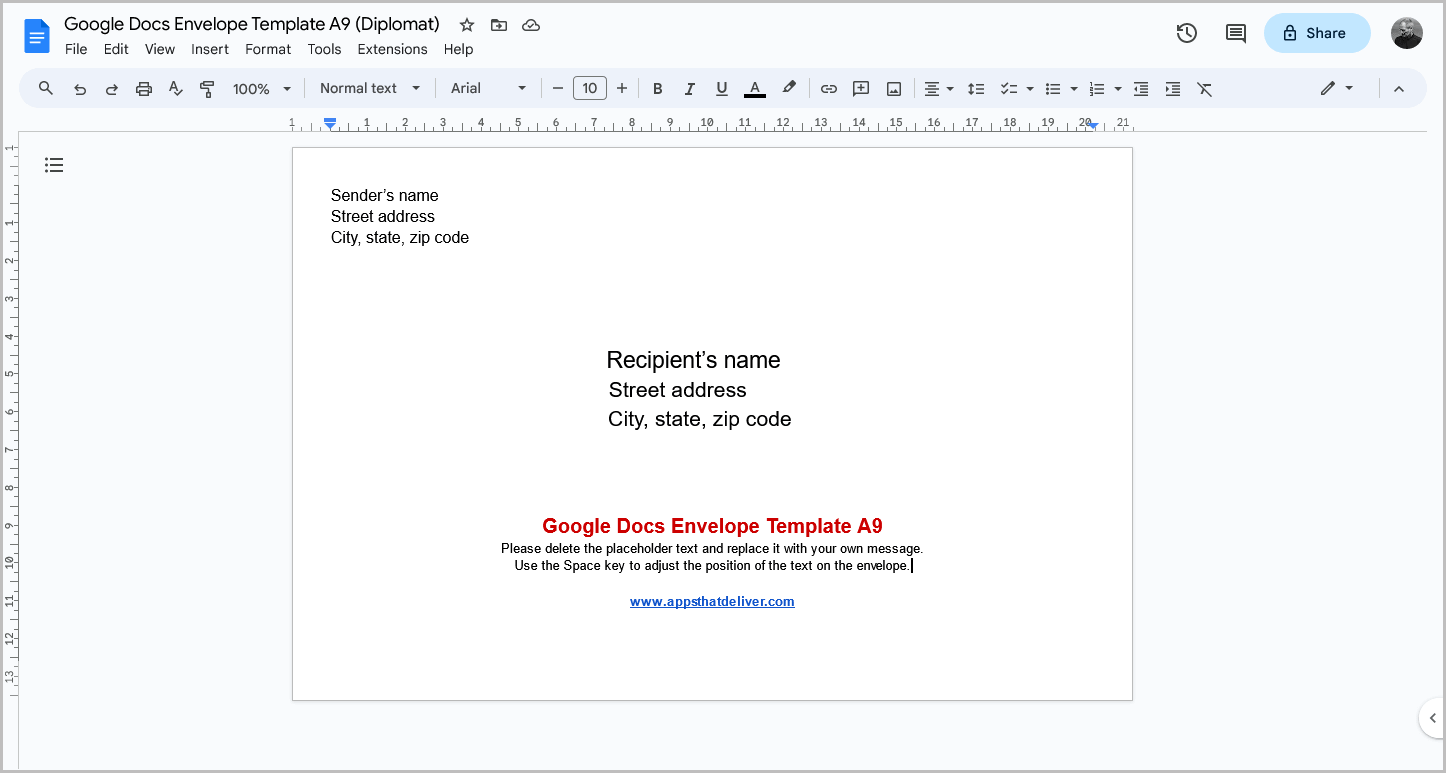Viewport: 1446px width, 773px height.
Task: Open the Extensions menu
Action: (x=392, y=48)
